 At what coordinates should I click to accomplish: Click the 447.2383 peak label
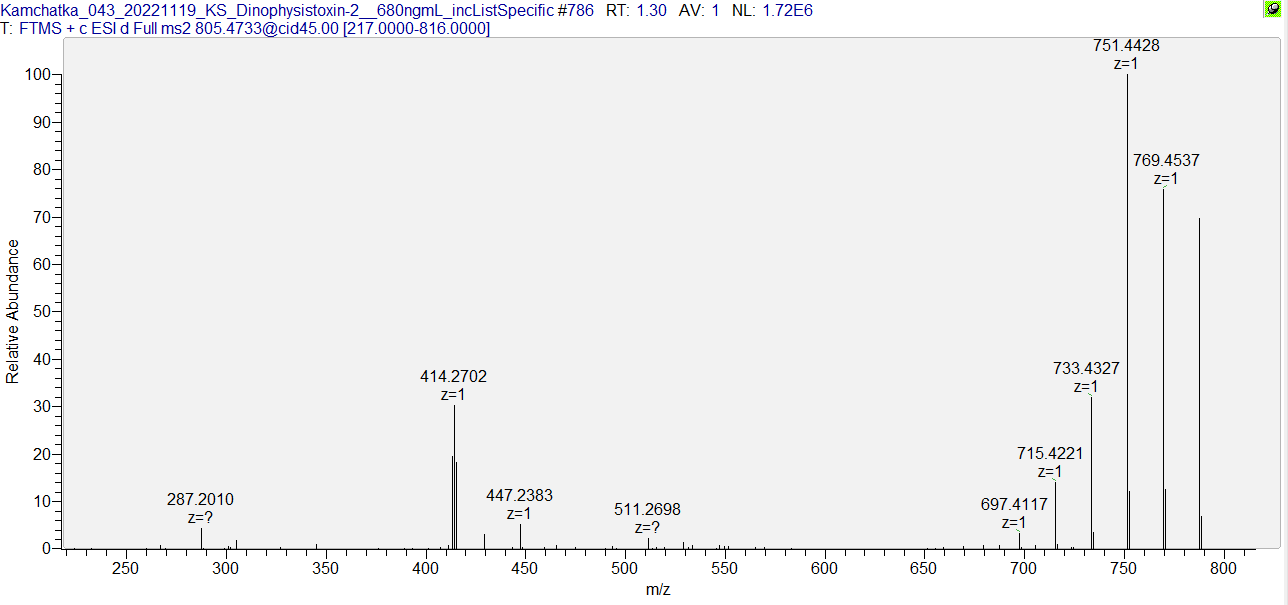(x=519, y=496)
